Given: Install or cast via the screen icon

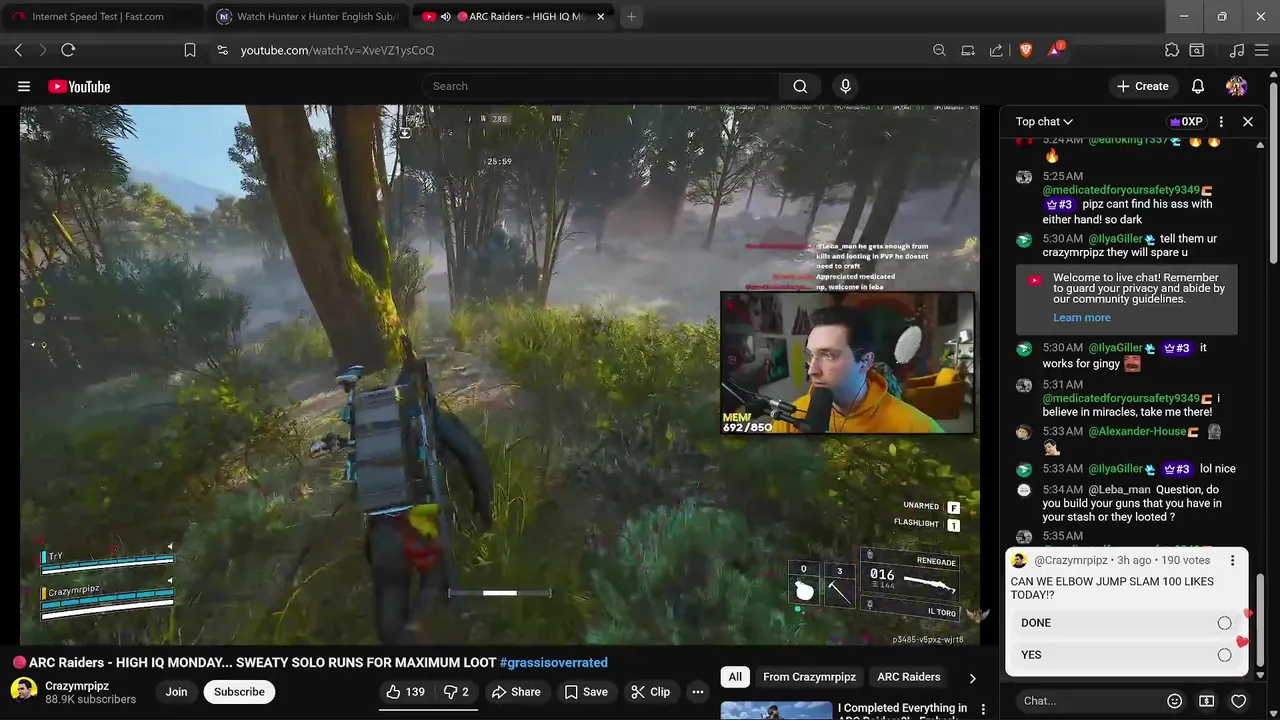Looking at the screenshot, I should click(x=968, y=50).
